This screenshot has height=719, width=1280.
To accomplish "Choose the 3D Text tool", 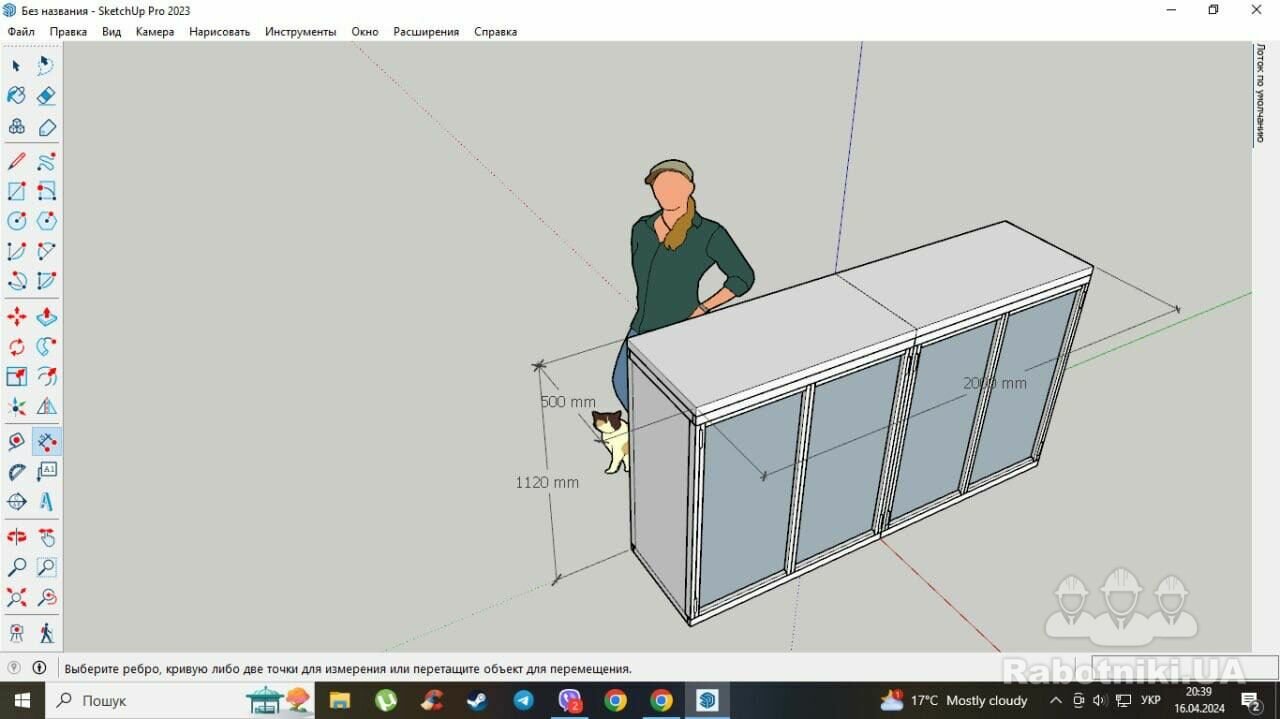I will pyautogui.click(x=47, y=501).
